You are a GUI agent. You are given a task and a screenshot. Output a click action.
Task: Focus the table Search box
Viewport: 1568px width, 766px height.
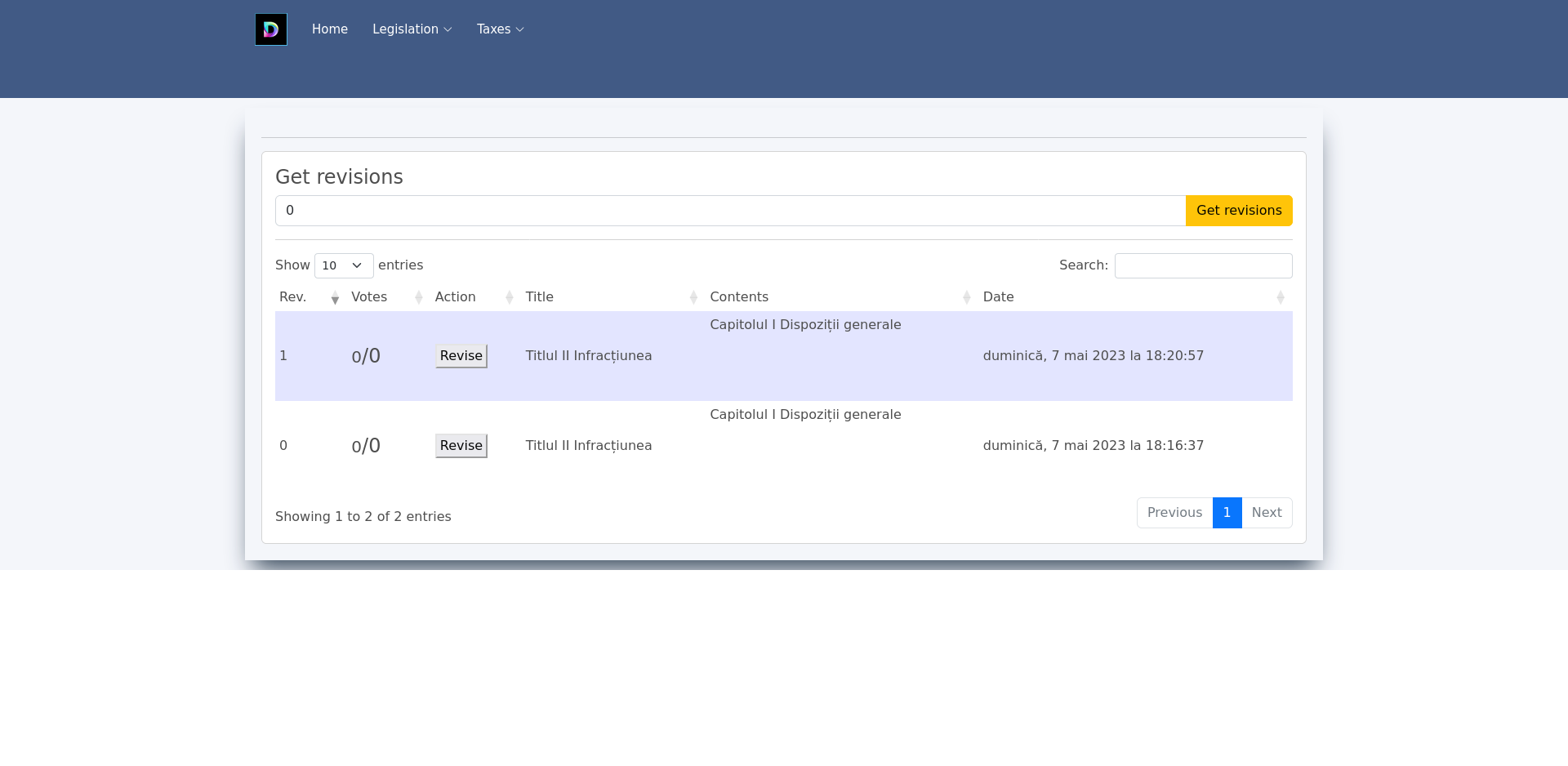(x=1203, y=265)
